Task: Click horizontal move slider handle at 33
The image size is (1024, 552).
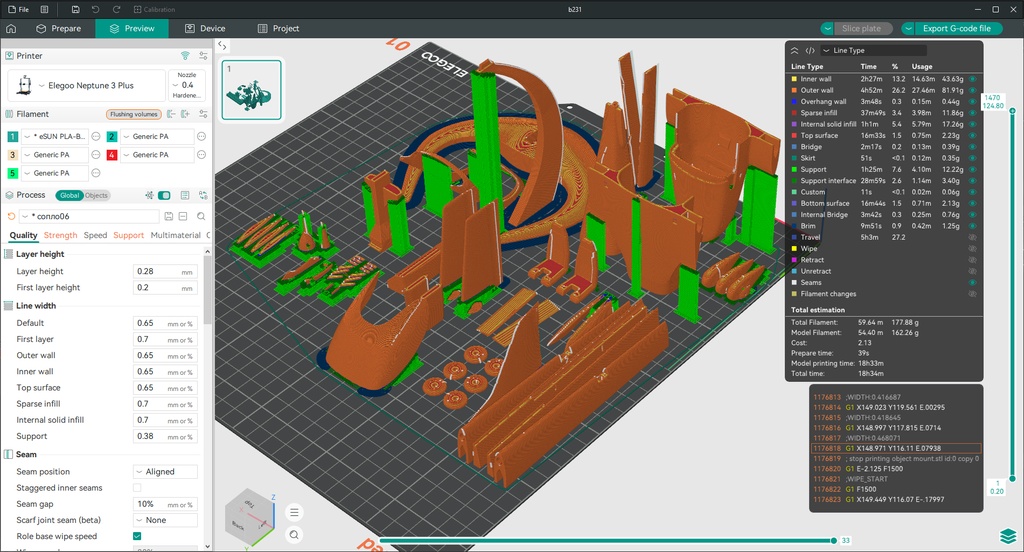Action: (833, 540)
